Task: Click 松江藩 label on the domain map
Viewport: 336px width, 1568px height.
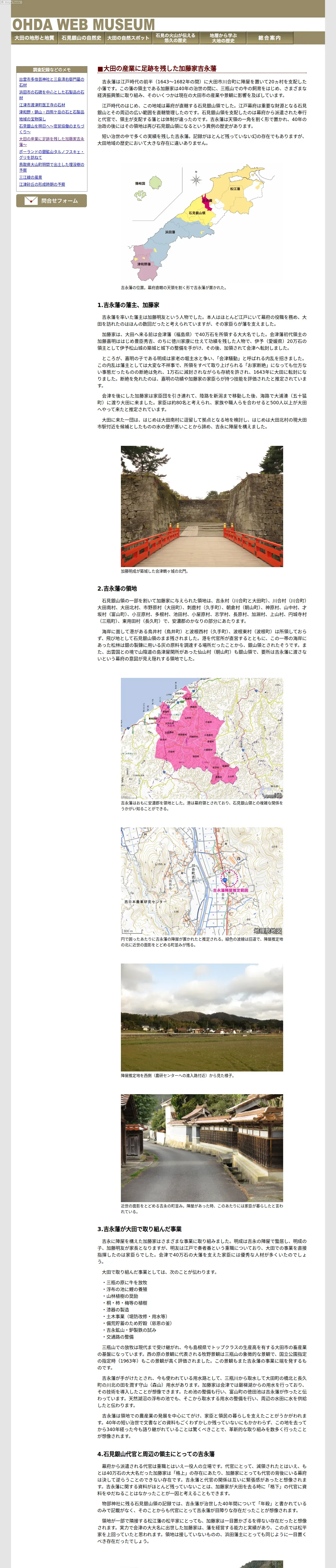Action: 235,189
